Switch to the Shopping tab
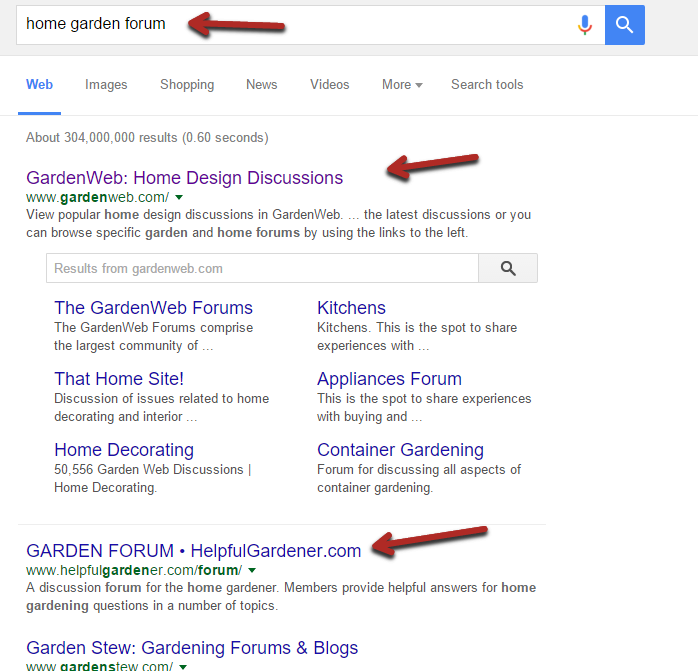 pyautogui.click(x=187, y=85)
